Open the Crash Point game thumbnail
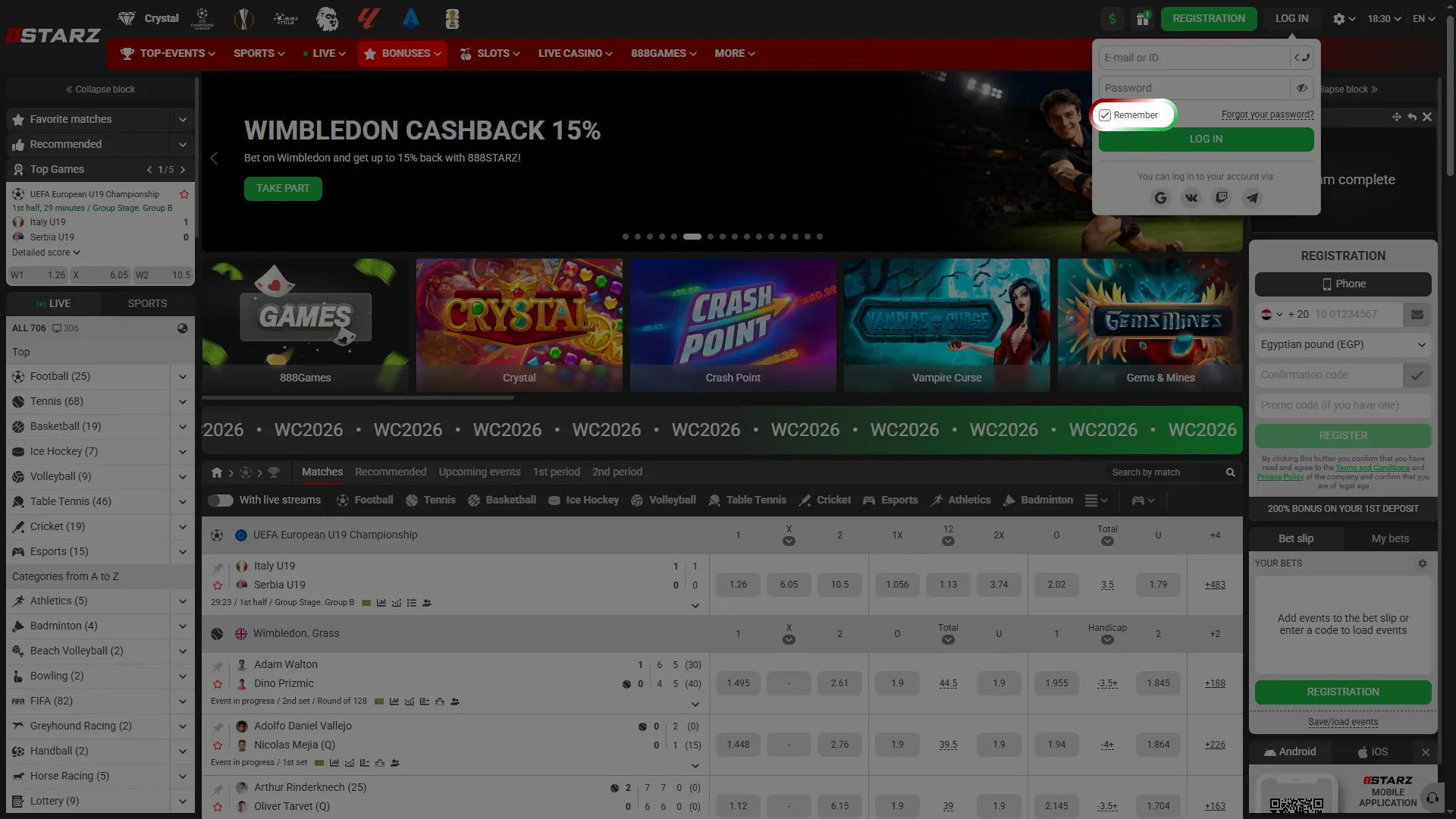The height and width of the screenshot is (819, 1456). [733, 325]
